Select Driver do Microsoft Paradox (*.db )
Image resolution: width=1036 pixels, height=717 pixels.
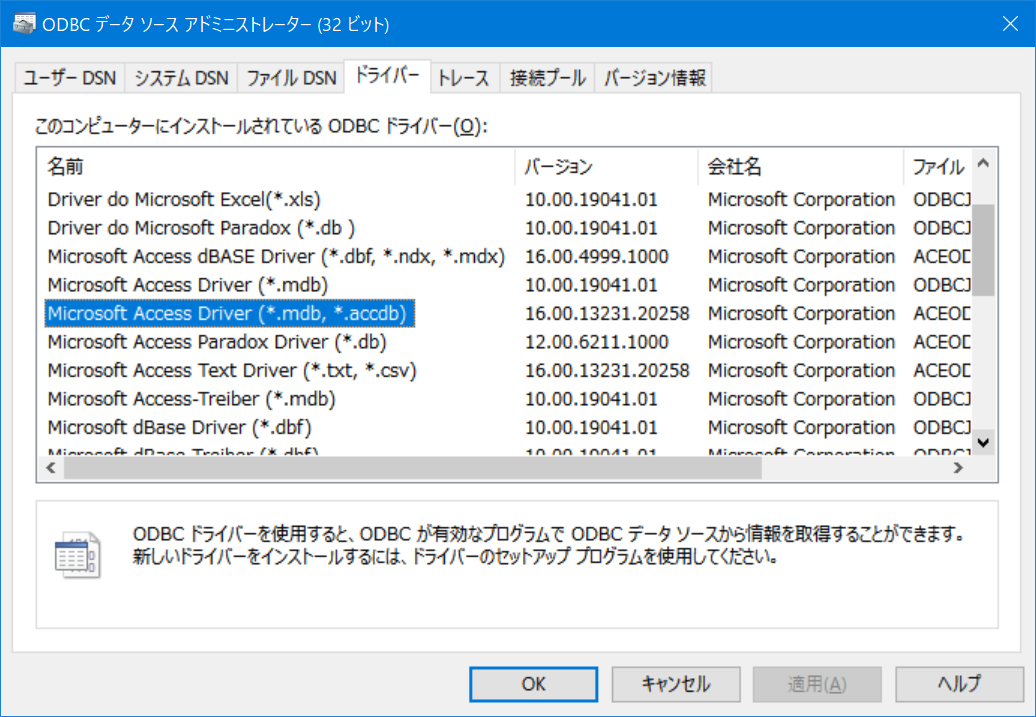(x=201, y=228)
